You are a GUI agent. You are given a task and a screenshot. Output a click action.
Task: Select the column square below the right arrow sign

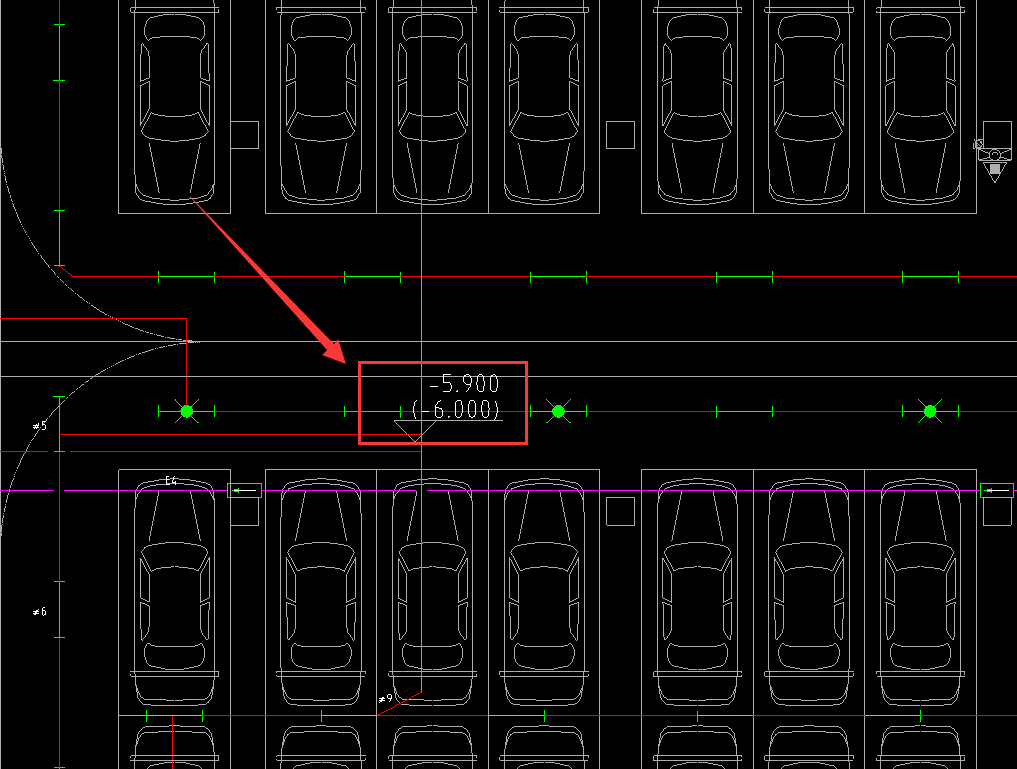tap(998, 512)
